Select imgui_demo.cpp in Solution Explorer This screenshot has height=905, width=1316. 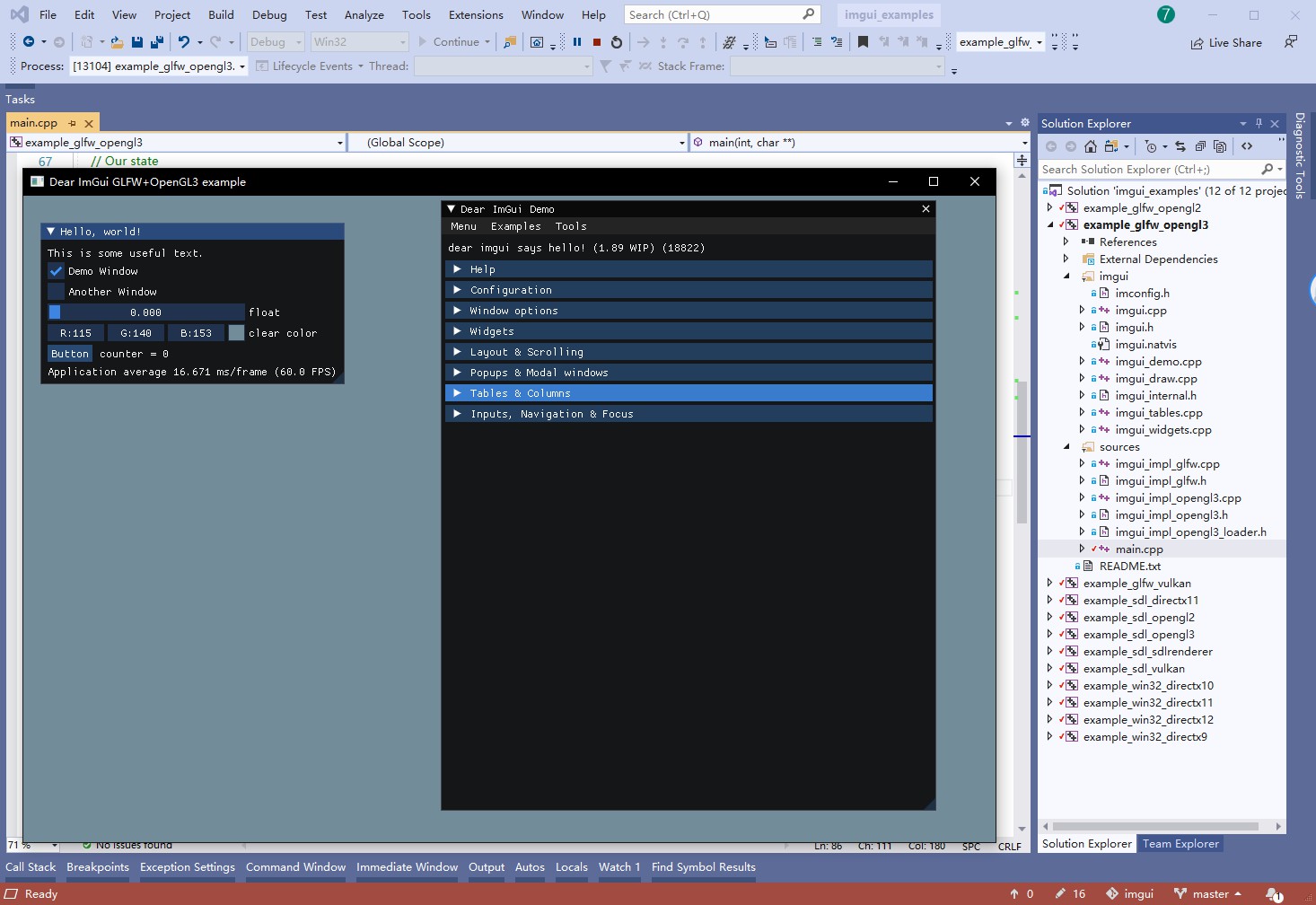coord(1158,362)
